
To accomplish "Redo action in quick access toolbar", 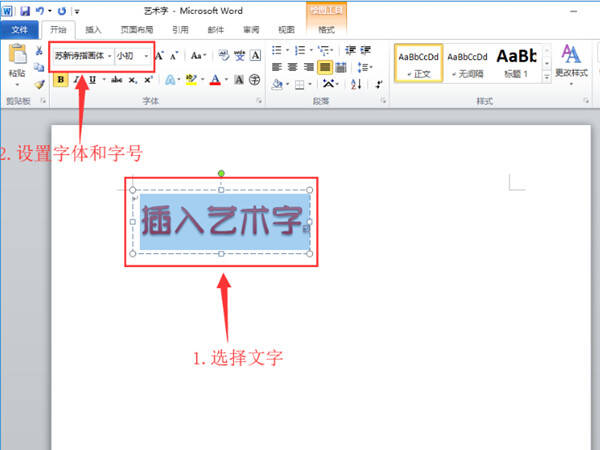I will (62, 11).
